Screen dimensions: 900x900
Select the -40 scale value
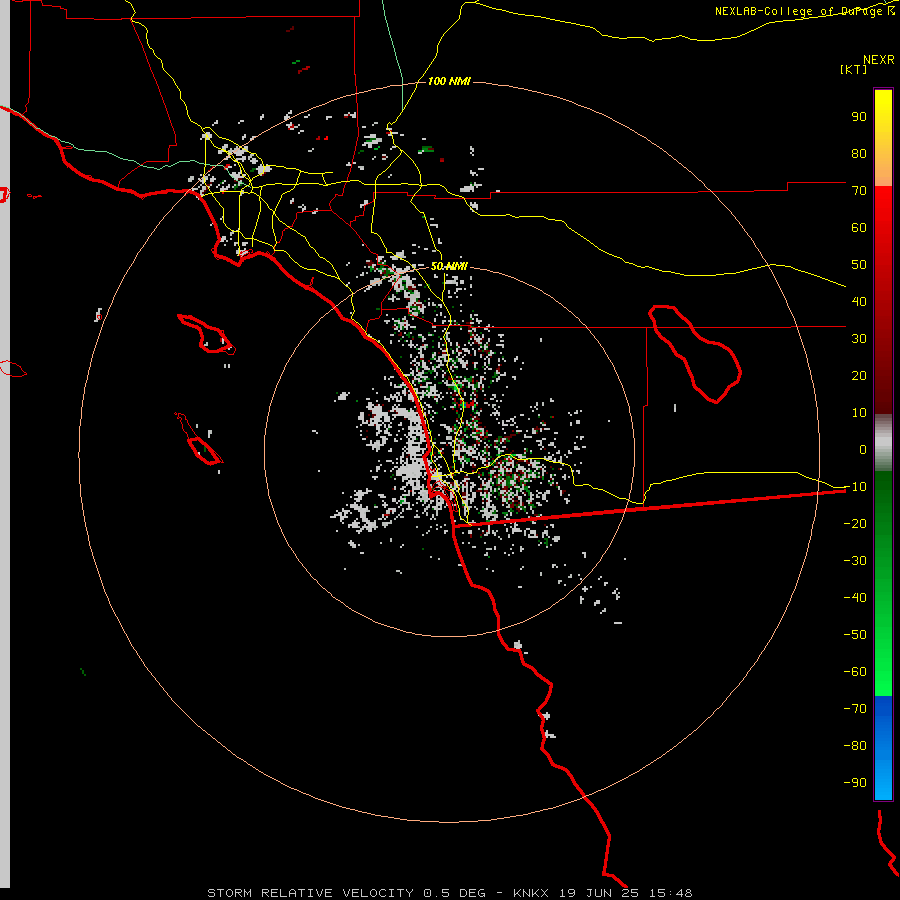point(855,598)
